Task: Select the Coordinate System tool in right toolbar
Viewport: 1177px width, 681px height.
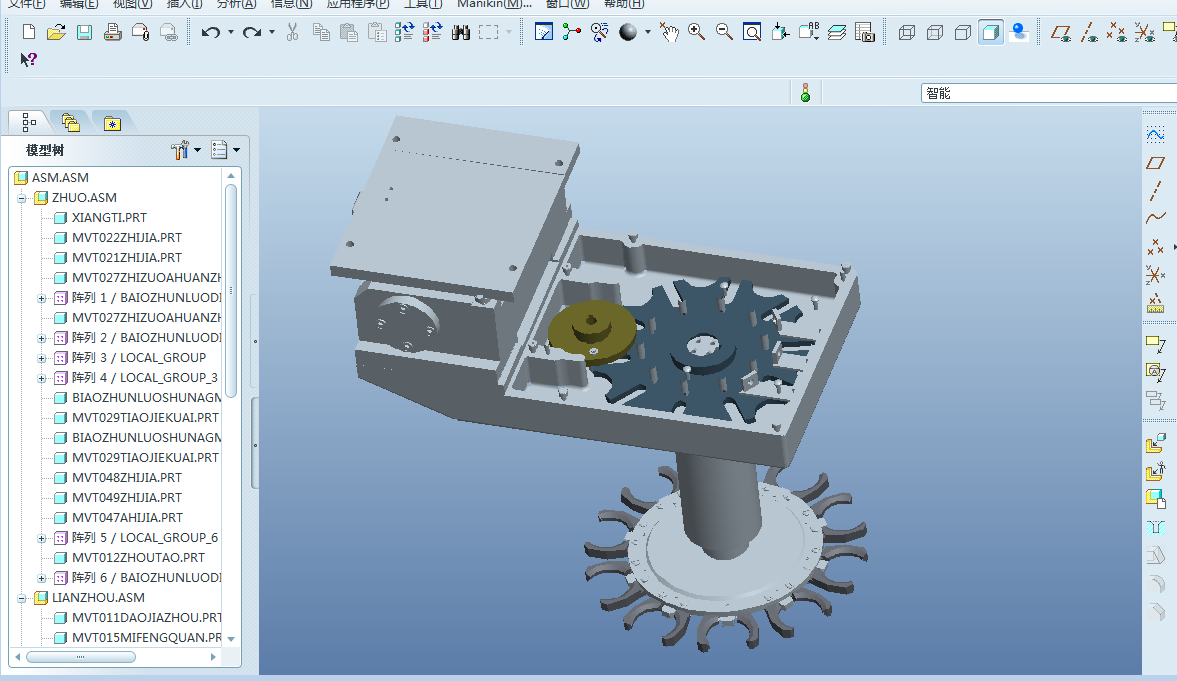Action: pos(1155,275)
